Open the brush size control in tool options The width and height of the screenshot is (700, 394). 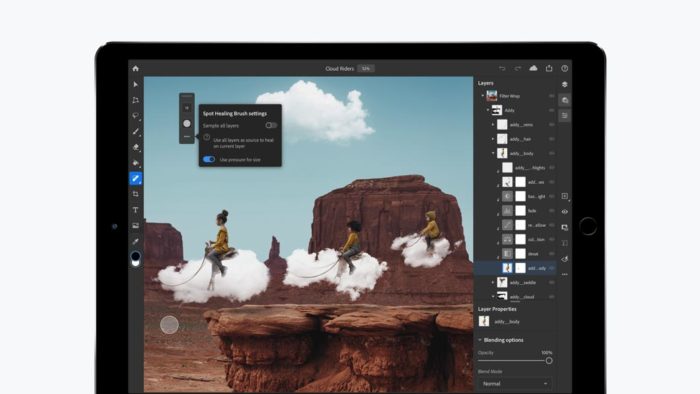(x=187, y=108)
